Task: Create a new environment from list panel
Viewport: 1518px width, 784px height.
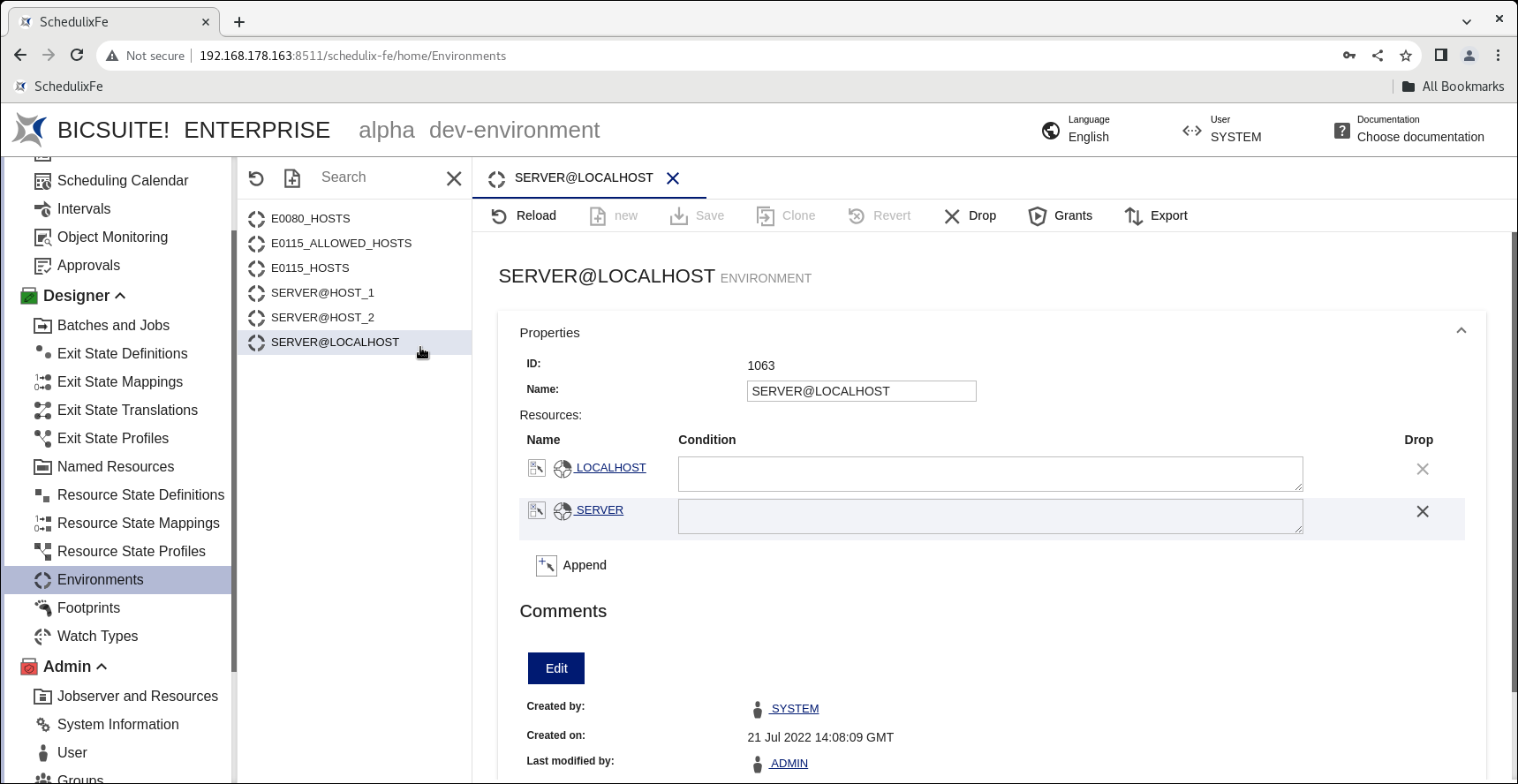Action: click(292, 178)
